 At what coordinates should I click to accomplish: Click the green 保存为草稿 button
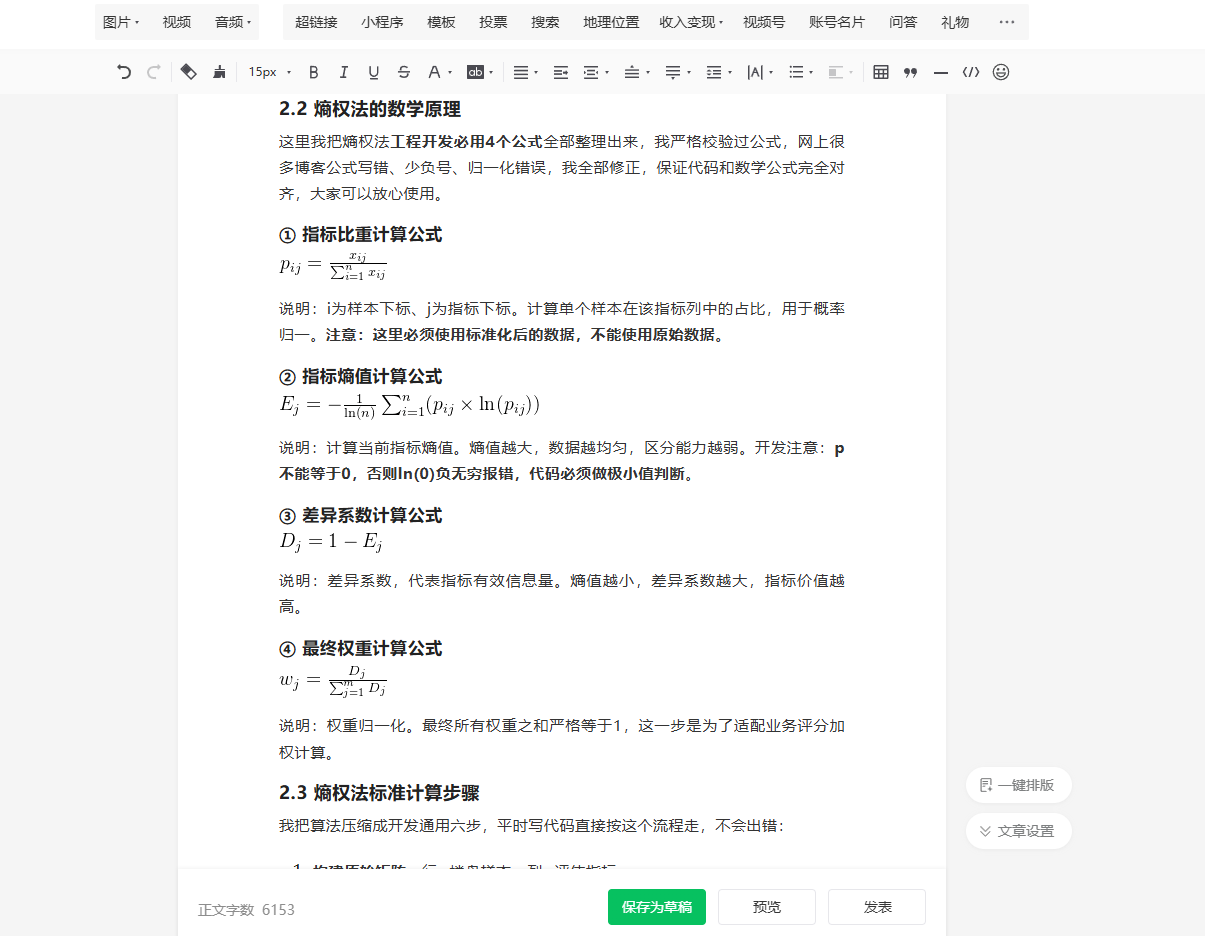click(657, 907)
